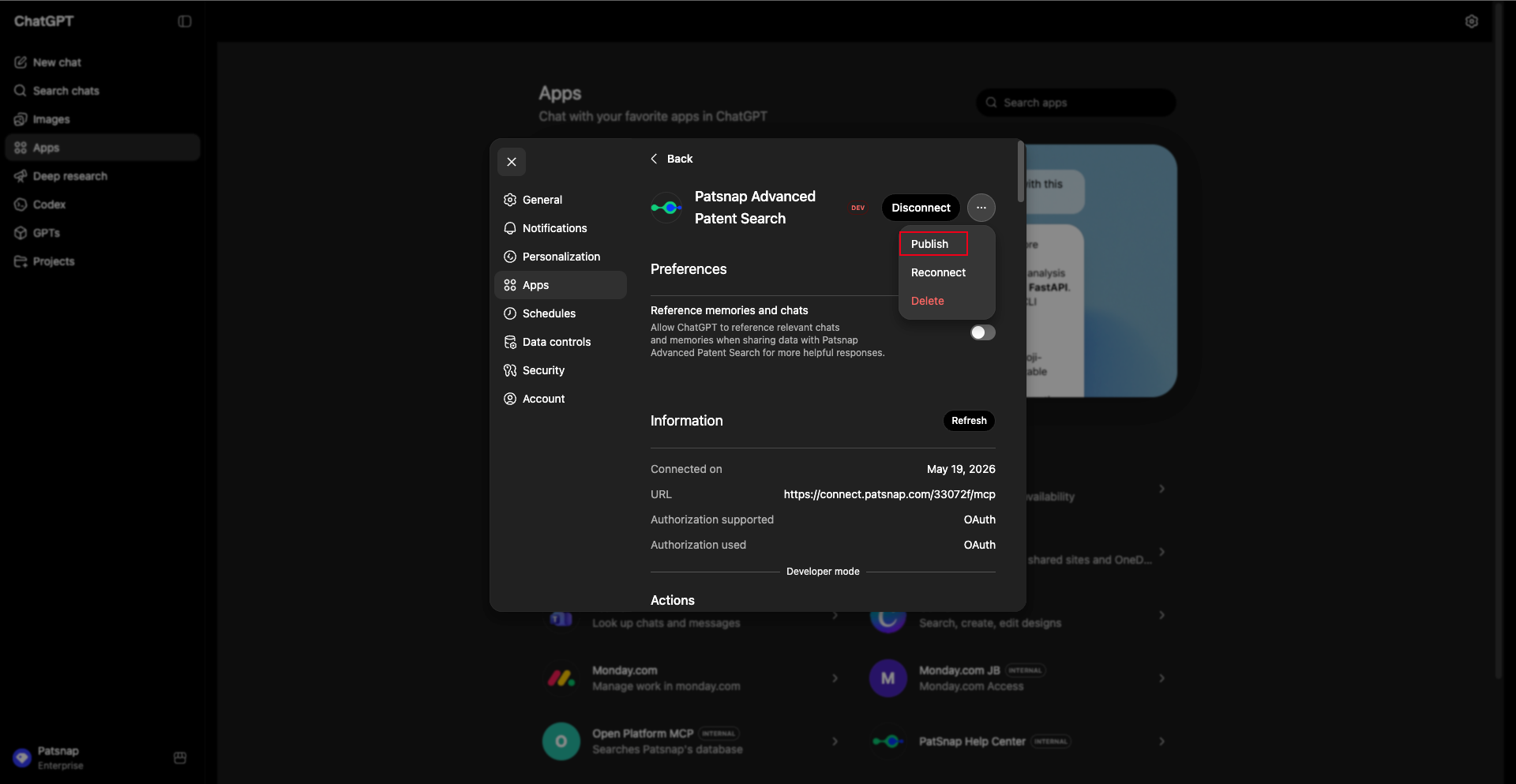Open the PatSnap Help Center app entry
Screen dimensions: 1516x784
[x=1019, y=741]
